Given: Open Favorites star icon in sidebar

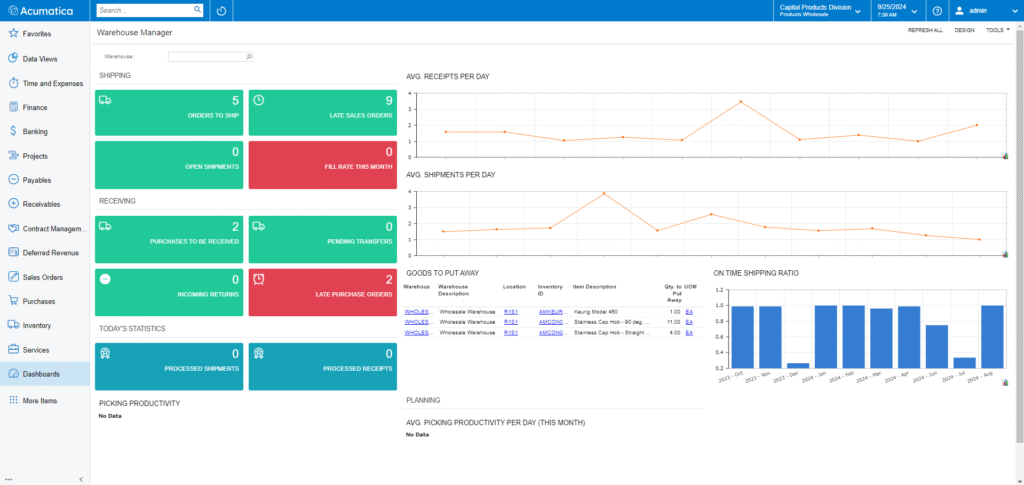Looking at the screenshot, I should pyautogui.click(x=12, y=34).
